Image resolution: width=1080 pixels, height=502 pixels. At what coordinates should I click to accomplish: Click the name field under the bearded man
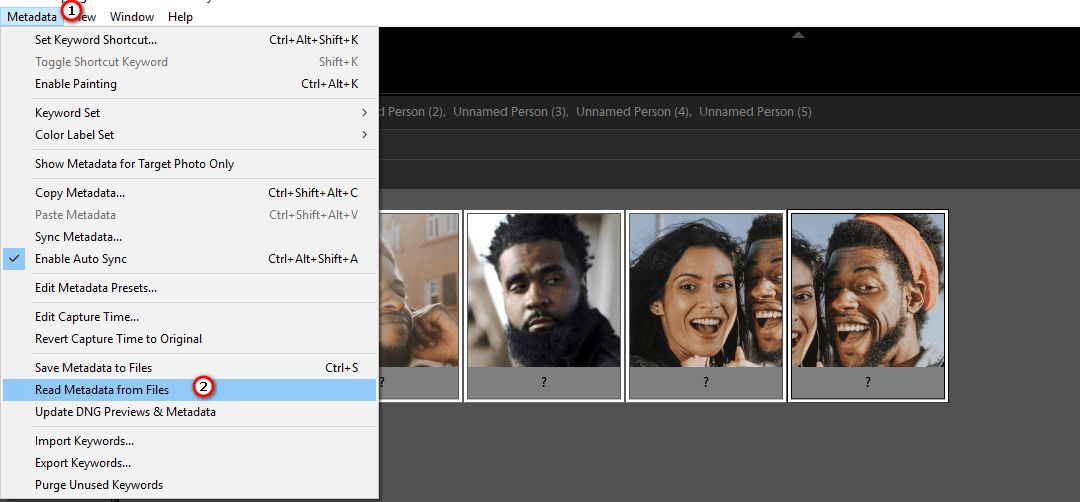pyautogui.click(x=543, y=383)
